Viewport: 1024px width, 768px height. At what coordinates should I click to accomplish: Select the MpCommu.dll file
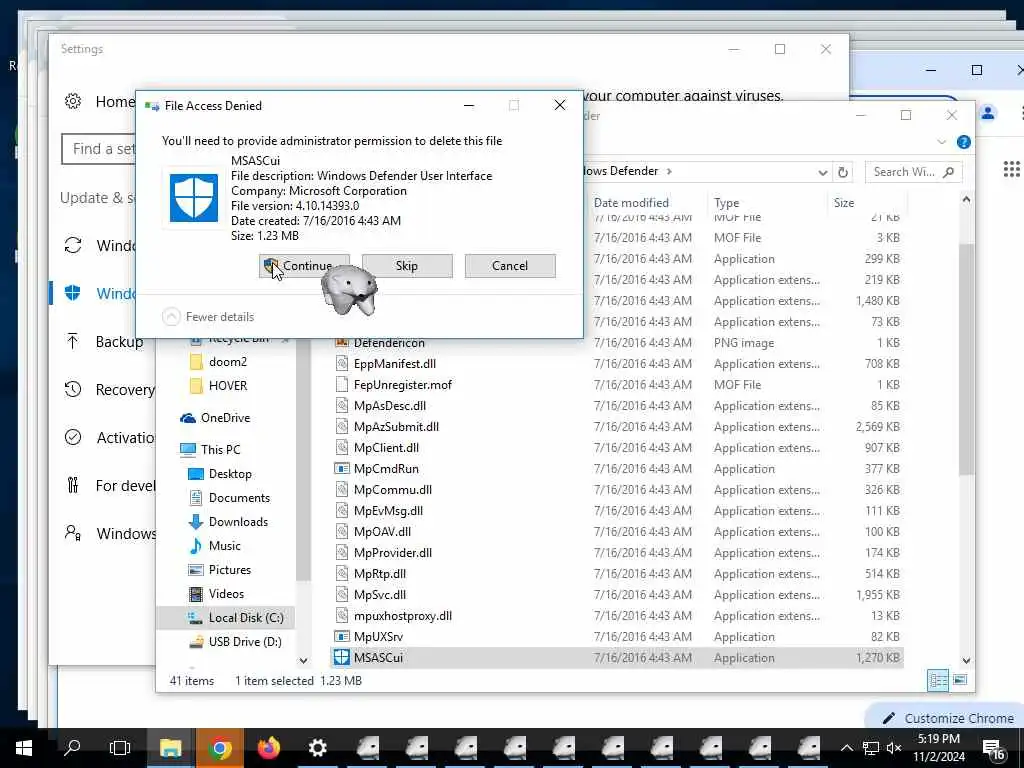point(392,490)
